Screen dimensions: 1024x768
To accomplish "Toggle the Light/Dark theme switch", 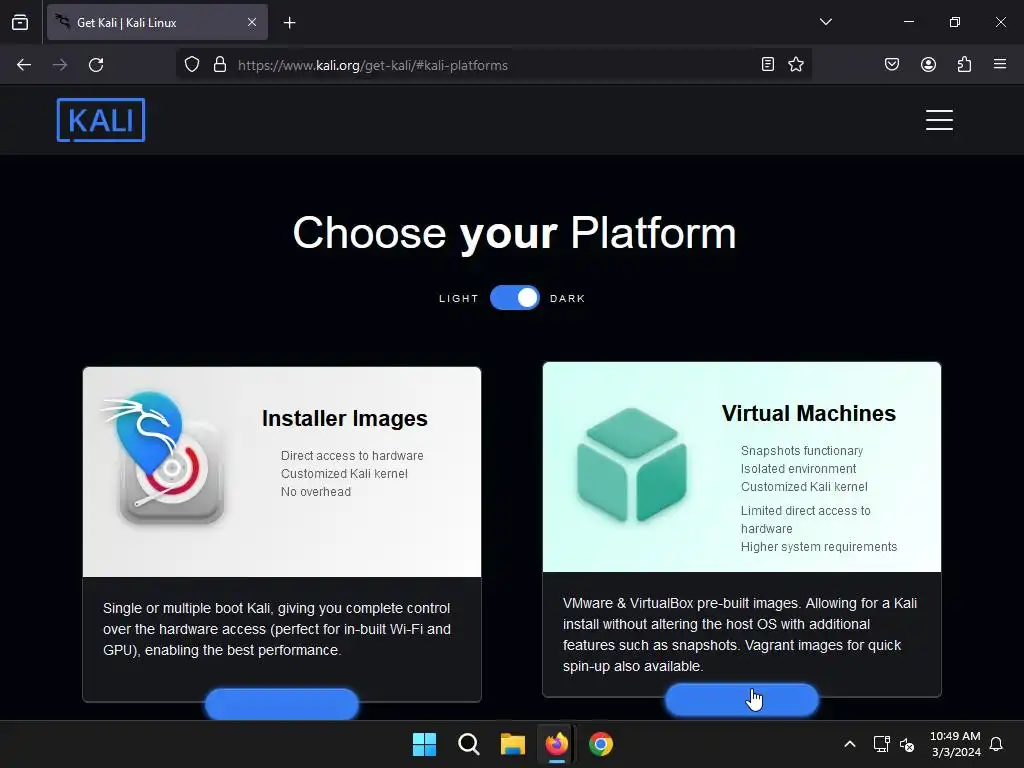I will pos(515,298).
